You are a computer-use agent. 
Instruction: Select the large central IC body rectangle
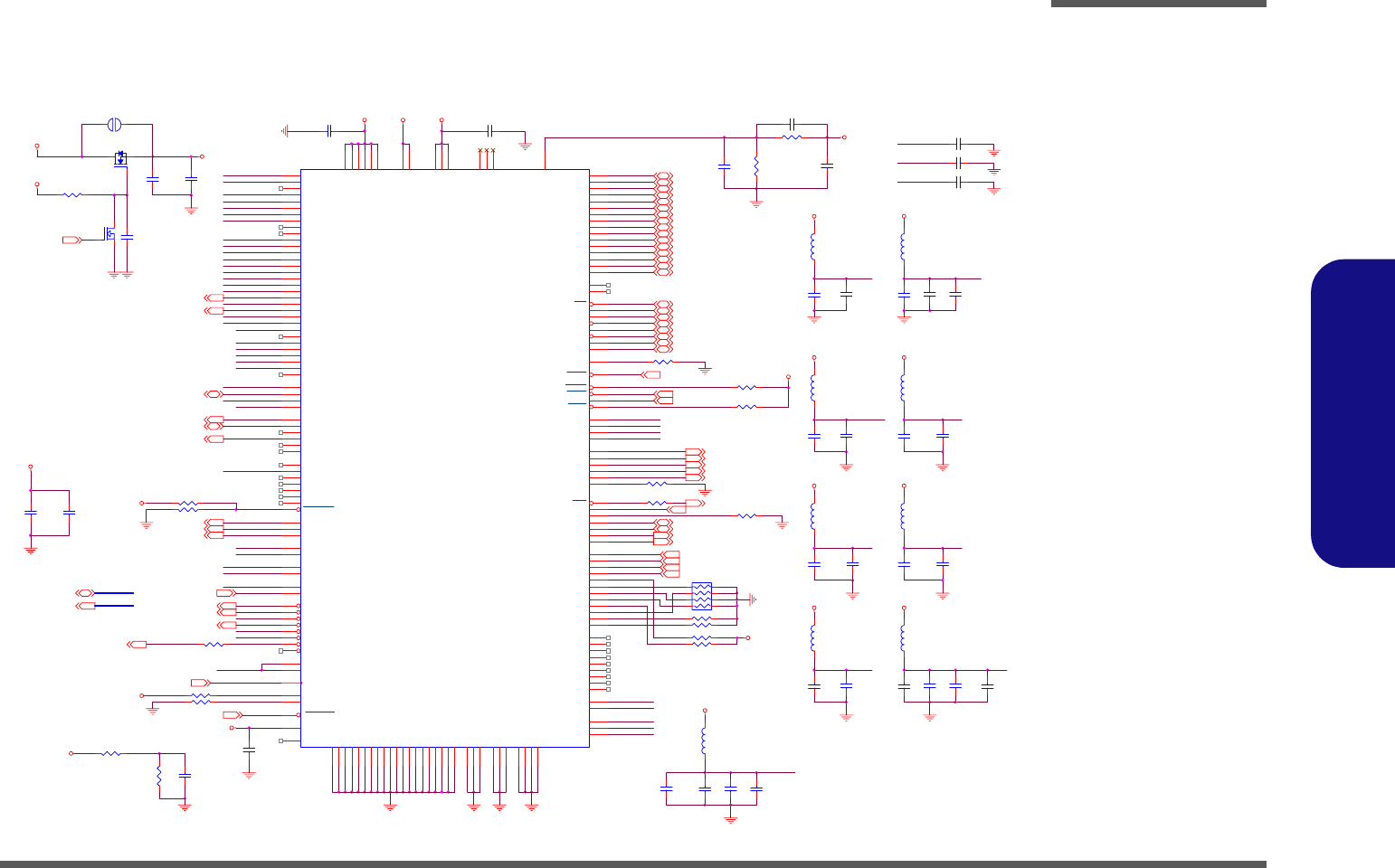pos(445,458)
